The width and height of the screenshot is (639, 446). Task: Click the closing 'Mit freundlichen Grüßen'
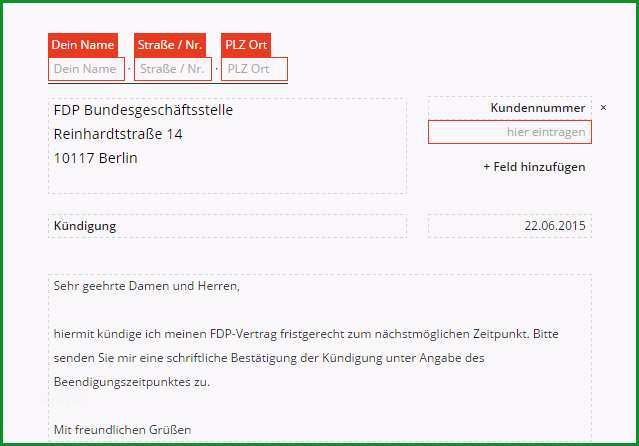tap(122, 430)
